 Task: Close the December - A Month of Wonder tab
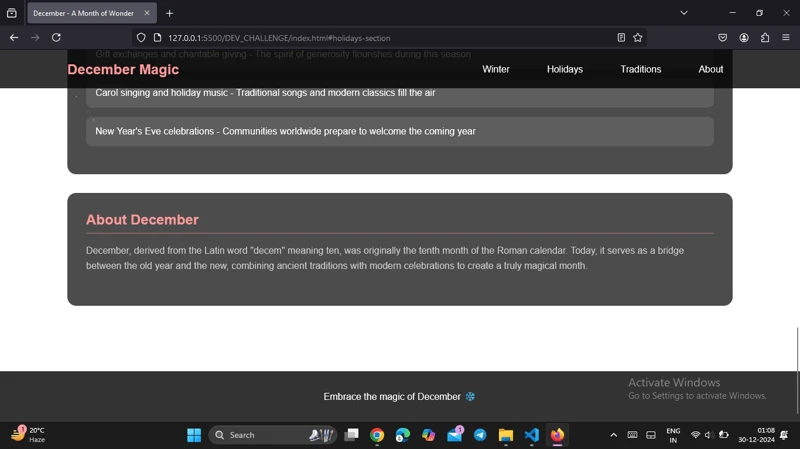147,14
